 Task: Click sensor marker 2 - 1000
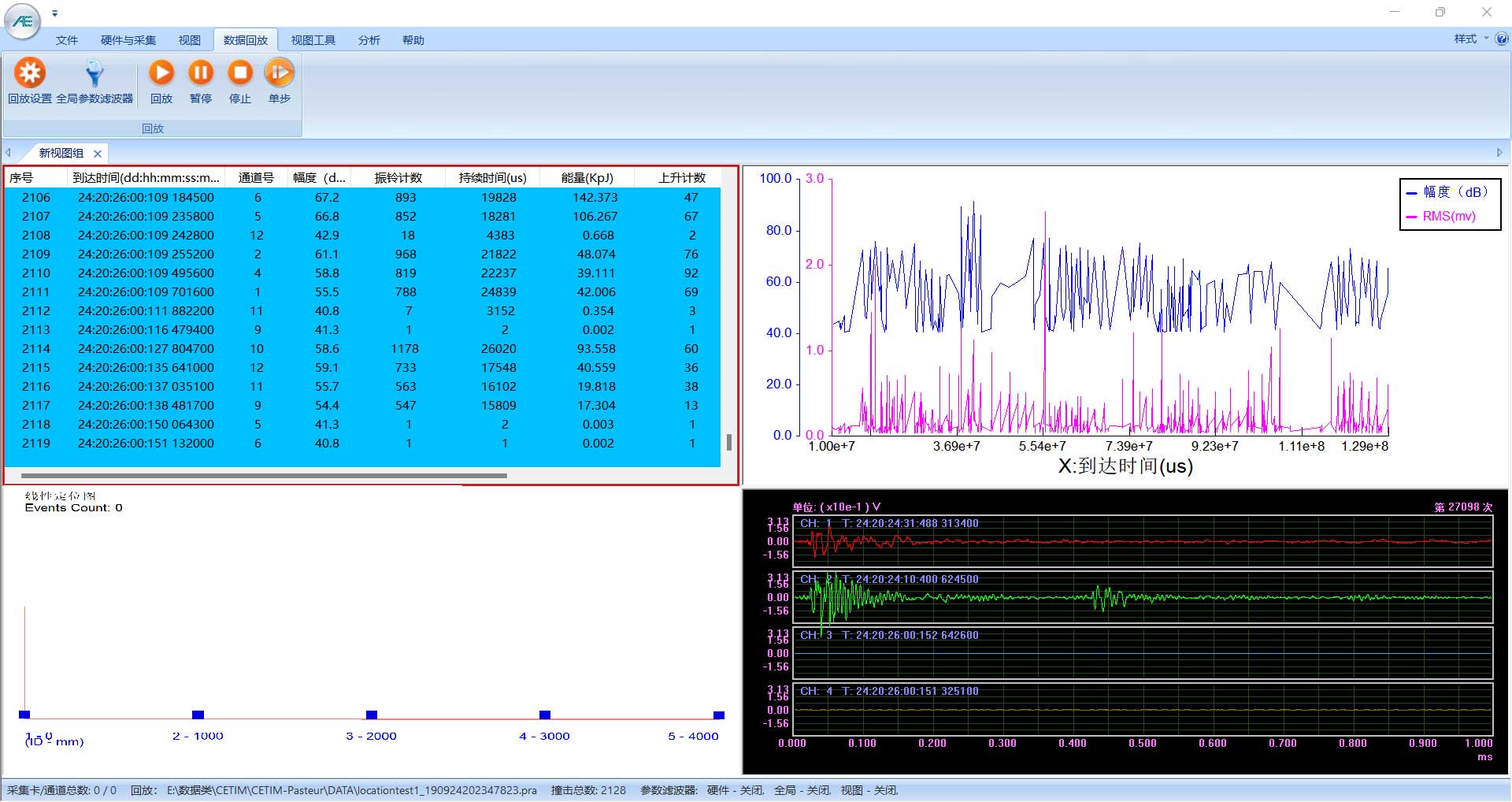198,715
